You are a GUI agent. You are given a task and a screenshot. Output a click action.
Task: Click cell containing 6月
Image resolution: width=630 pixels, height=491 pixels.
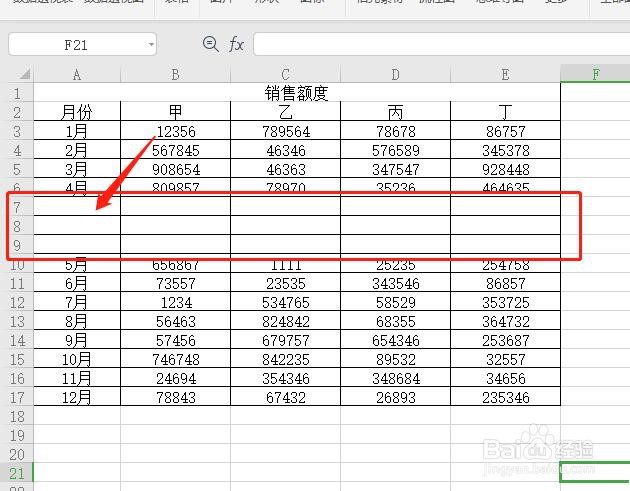coord(77,283)
